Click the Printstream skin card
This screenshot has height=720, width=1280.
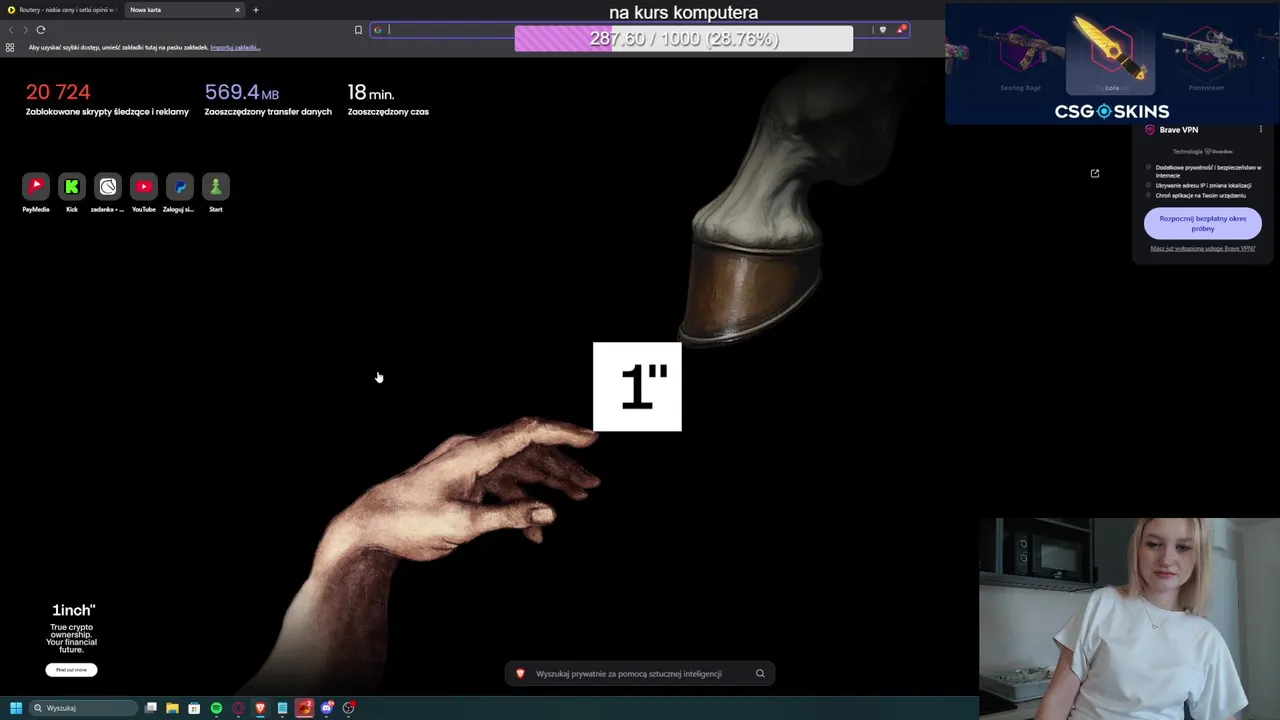click(x=1206, y=53)
